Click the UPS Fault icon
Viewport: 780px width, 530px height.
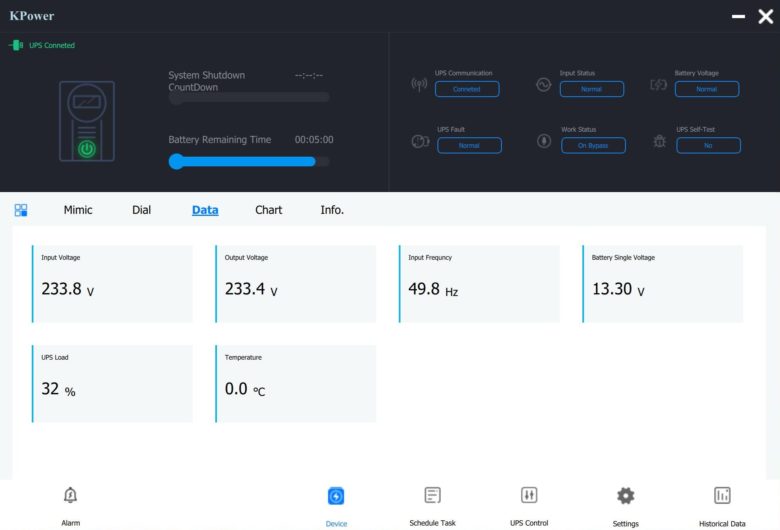pyautogui.click(x=420, y=141)
